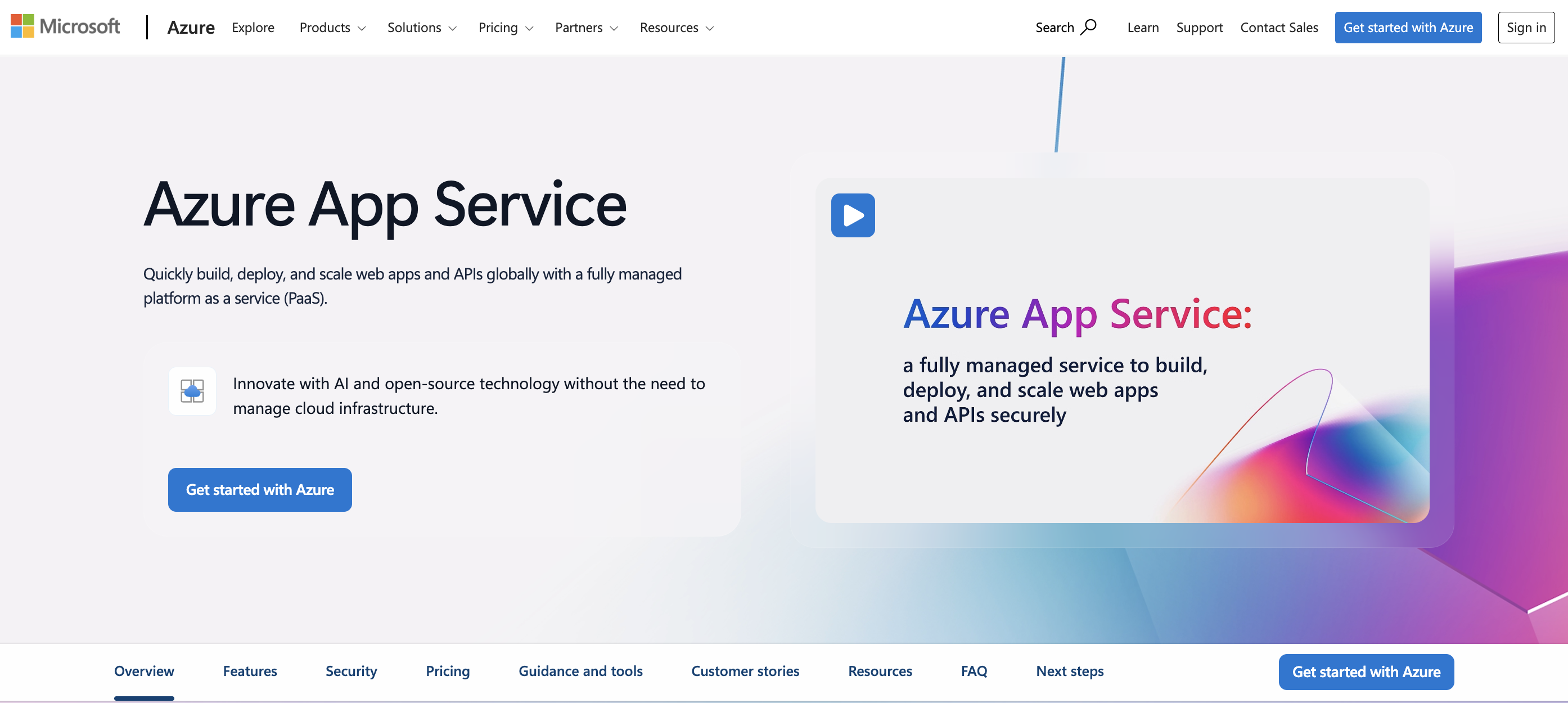Select the Azure wordmark in the navigation
Viewport: 1568px width, 703px height.
click(191, 28)
